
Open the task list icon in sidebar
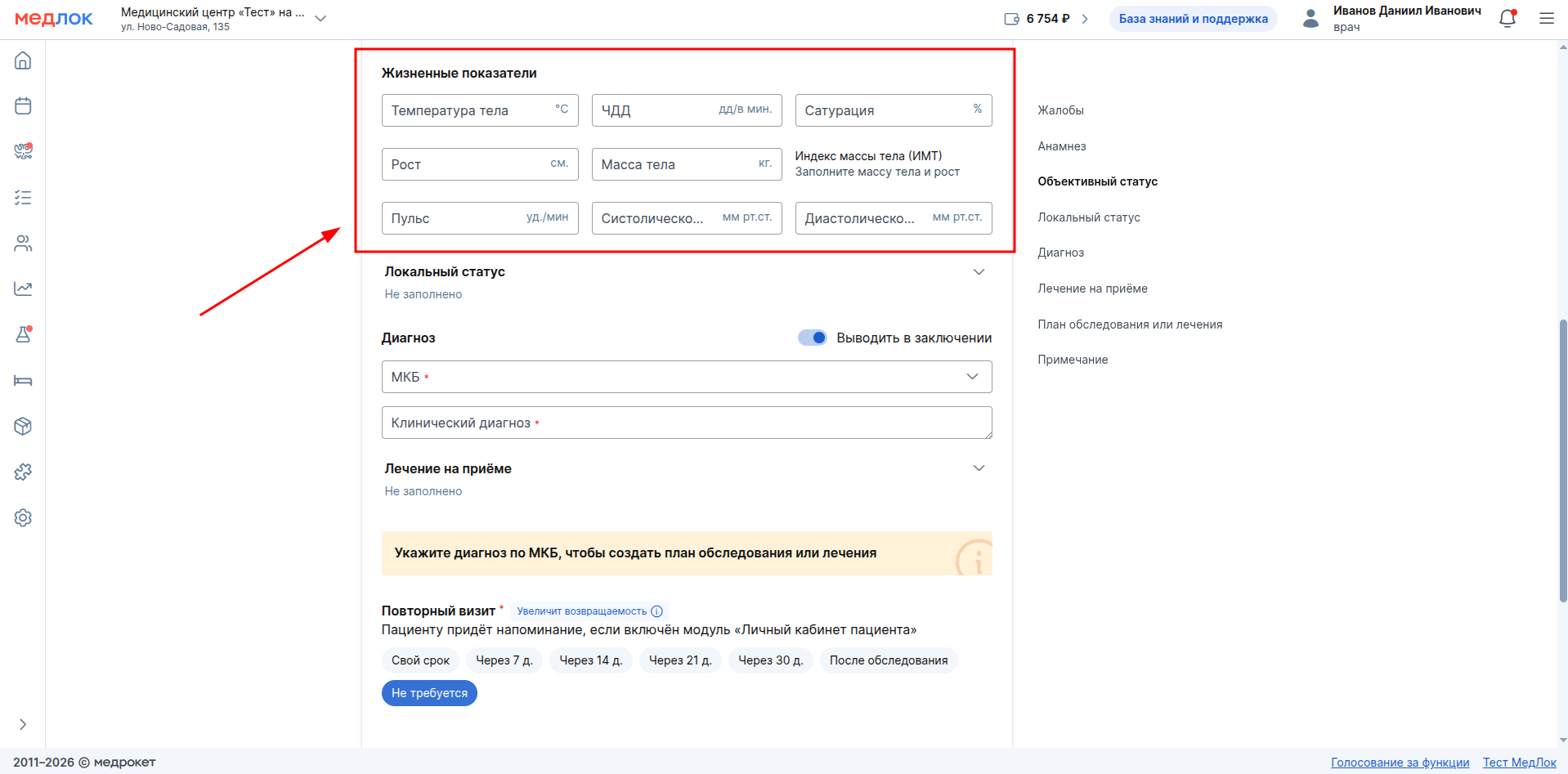tap(23, 198)
